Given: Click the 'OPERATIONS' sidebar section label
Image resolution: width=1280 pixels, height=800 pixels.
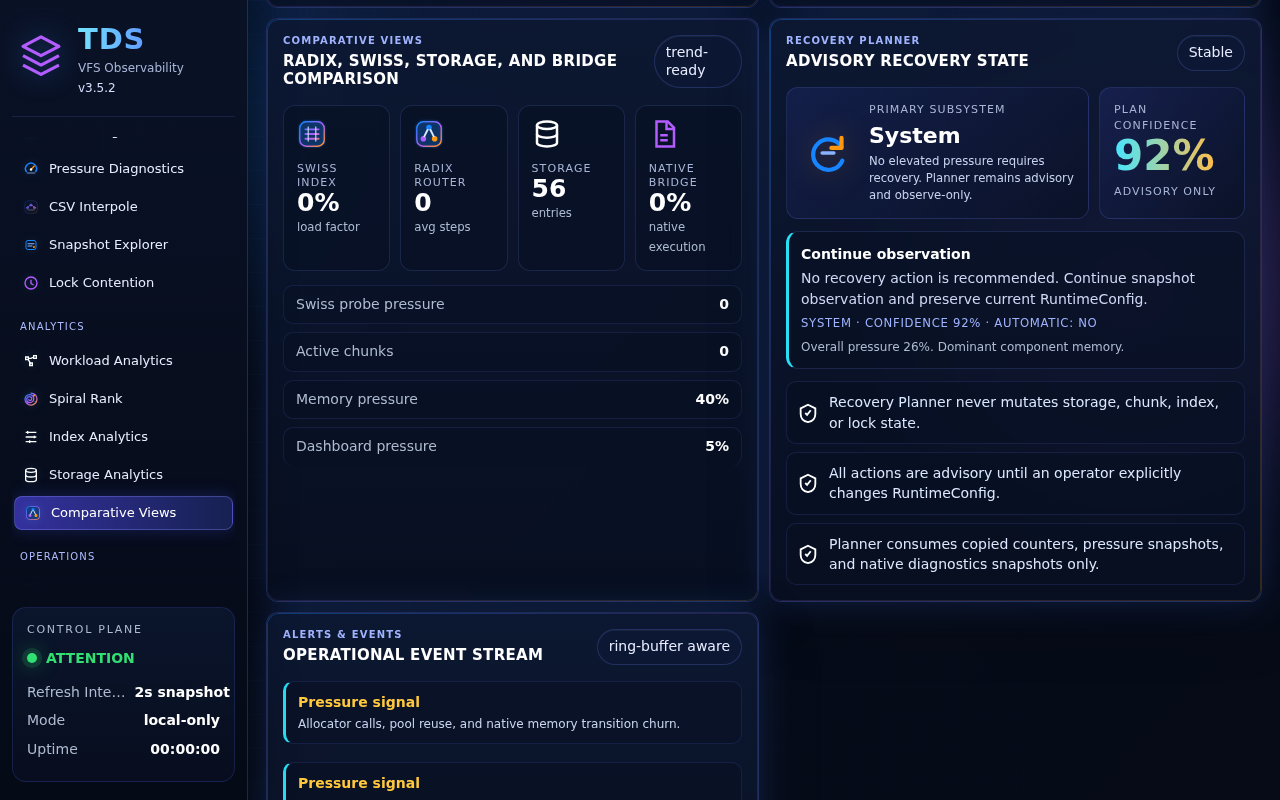Looking at the screenshot, I should click(x=58, y=557).
